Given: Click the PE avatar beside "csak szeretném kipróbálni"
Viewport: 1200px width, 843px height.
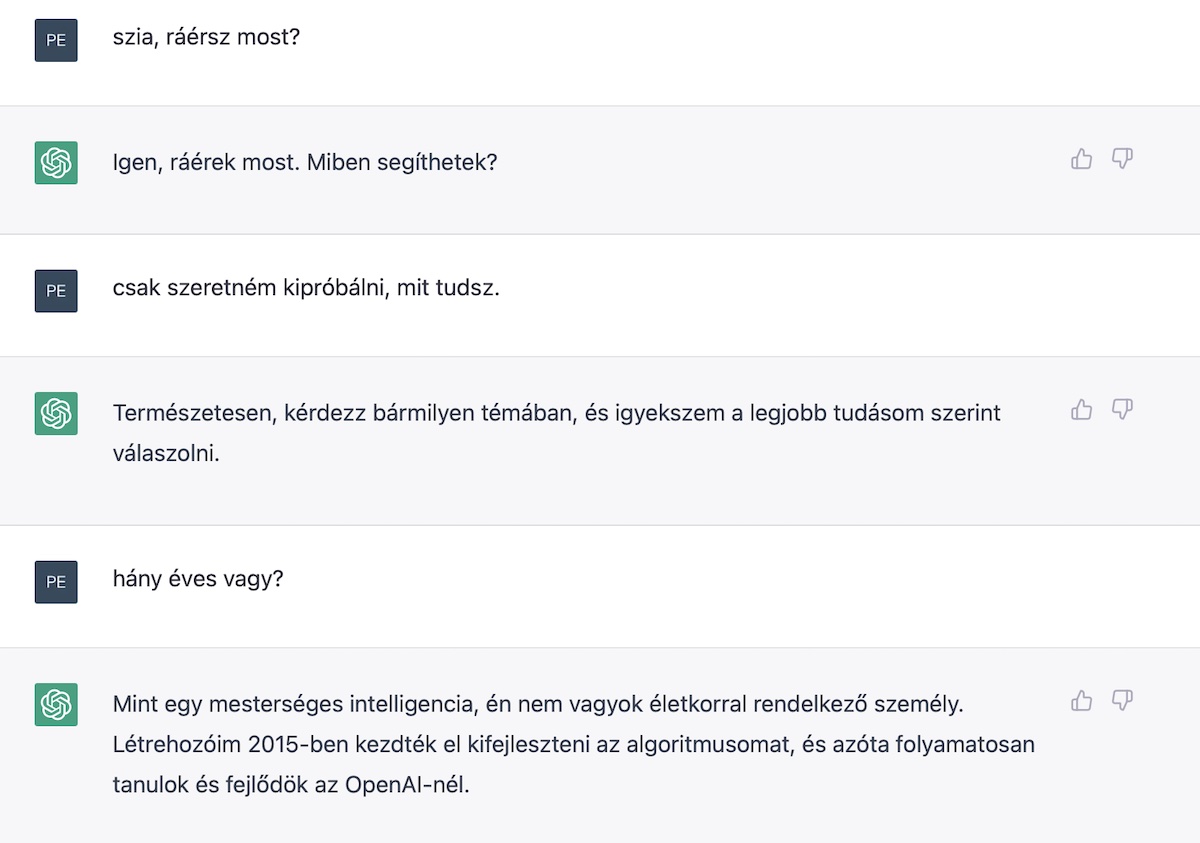Looking at the screenshot, I should (x=56, y=290).
